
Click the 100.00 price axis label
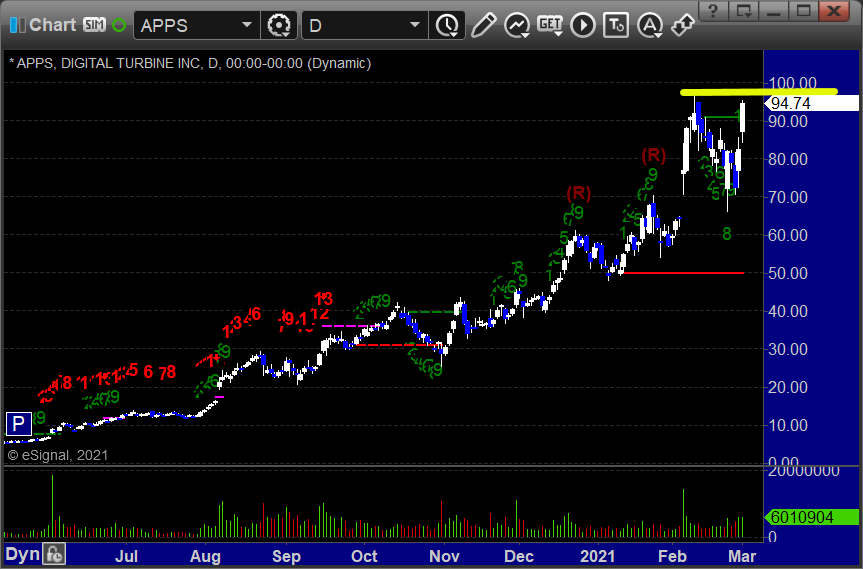point(793,83)
